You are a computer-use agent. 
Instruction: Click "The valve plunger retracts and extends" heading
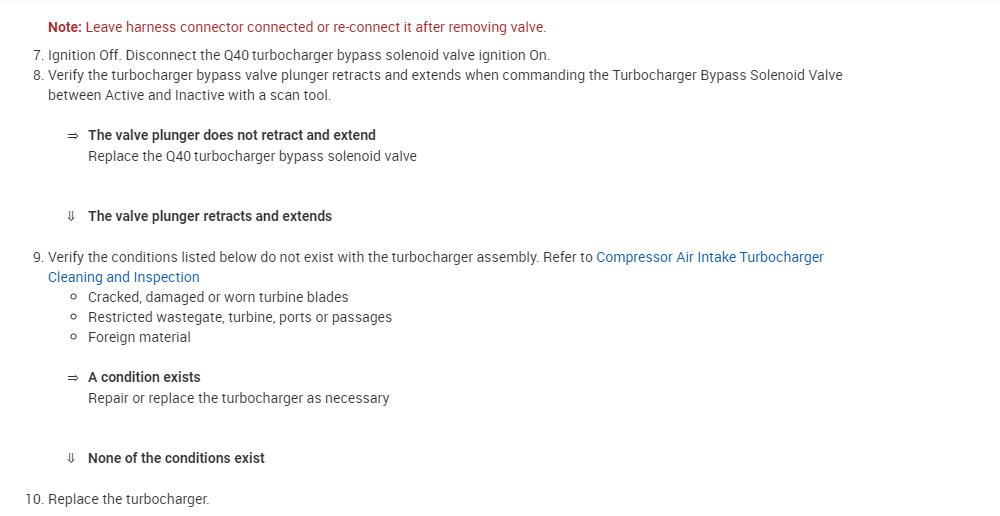(x=210, y=216)
